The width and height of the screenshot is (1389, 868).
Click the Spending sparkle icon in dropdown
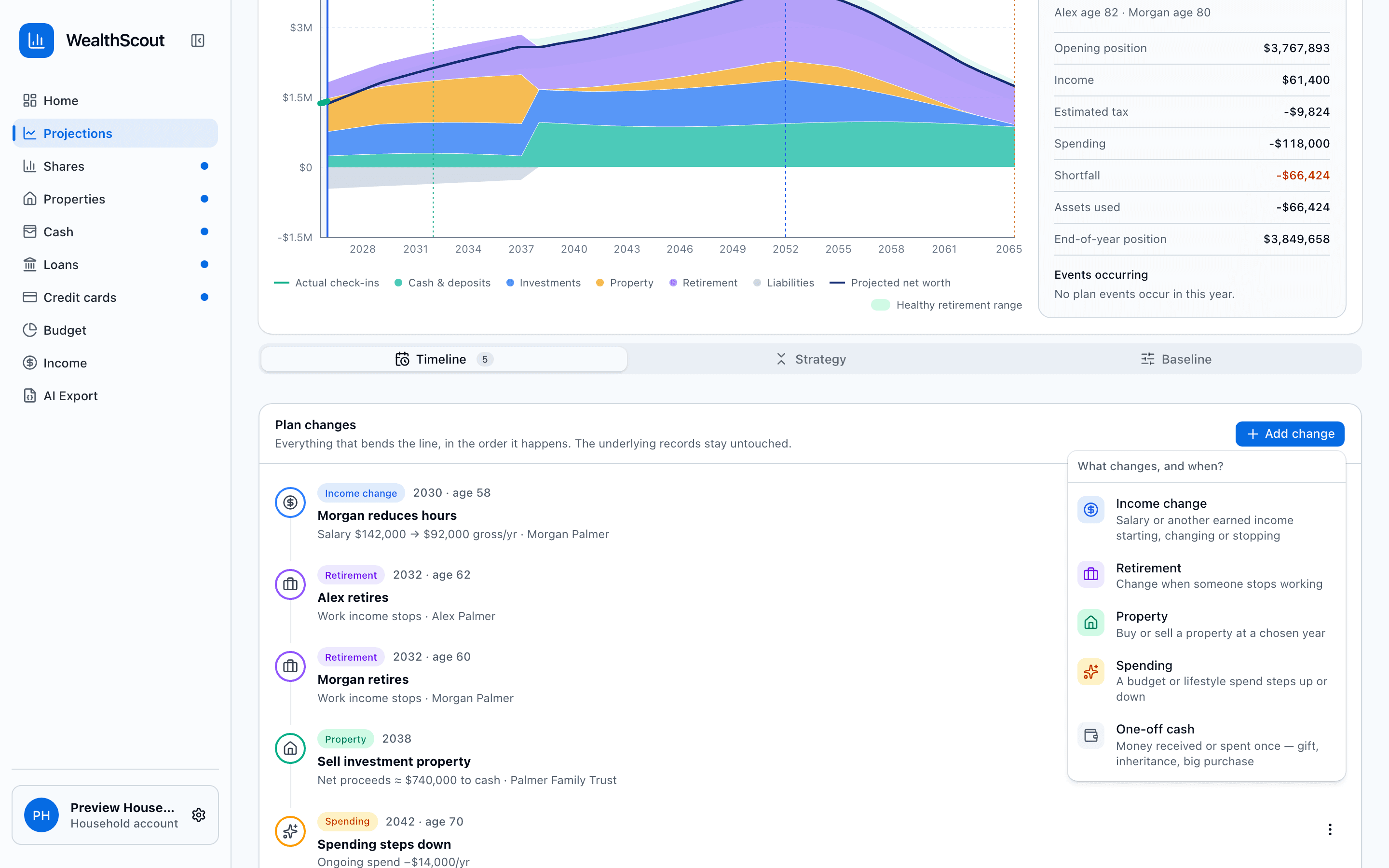pyautogui.click(x=1090, y=672)
